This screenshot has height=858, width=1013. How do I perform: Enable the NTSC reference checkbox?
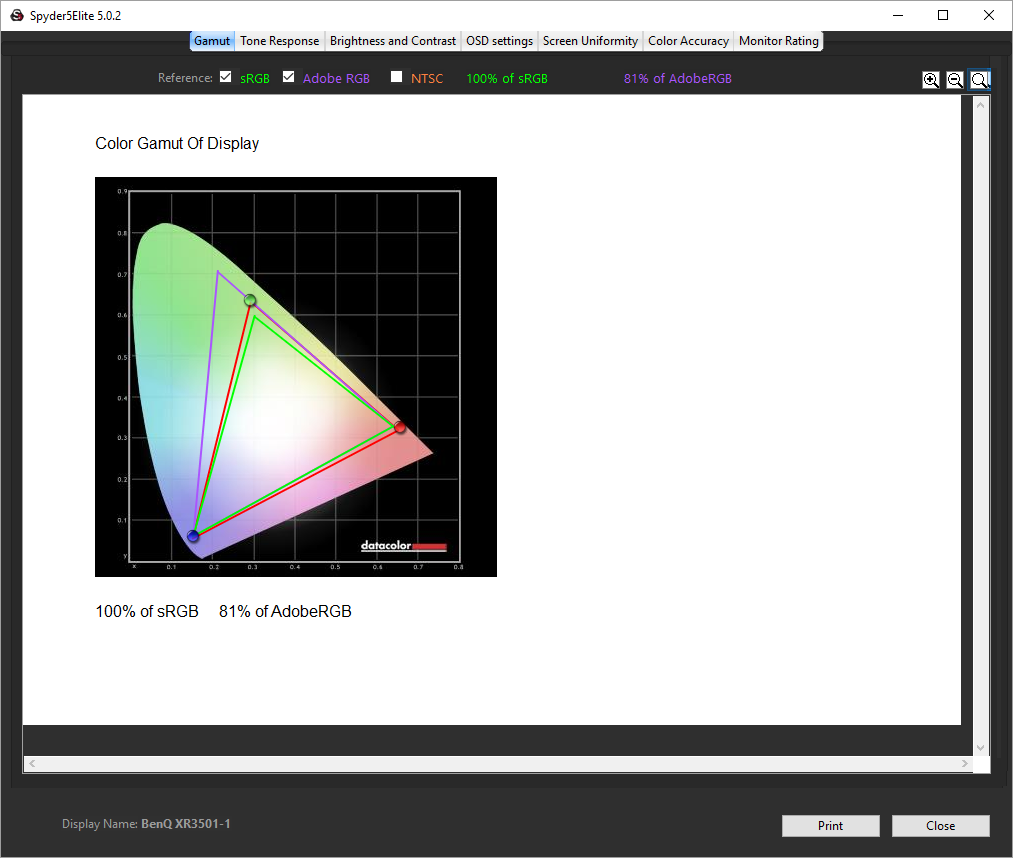(x=397, y=77)
